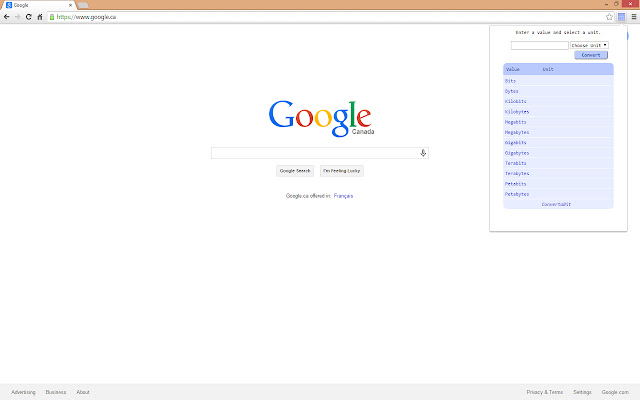Click the browser forward arrow
This screenshot has width=640, height=400.
(x=18, y=17)
